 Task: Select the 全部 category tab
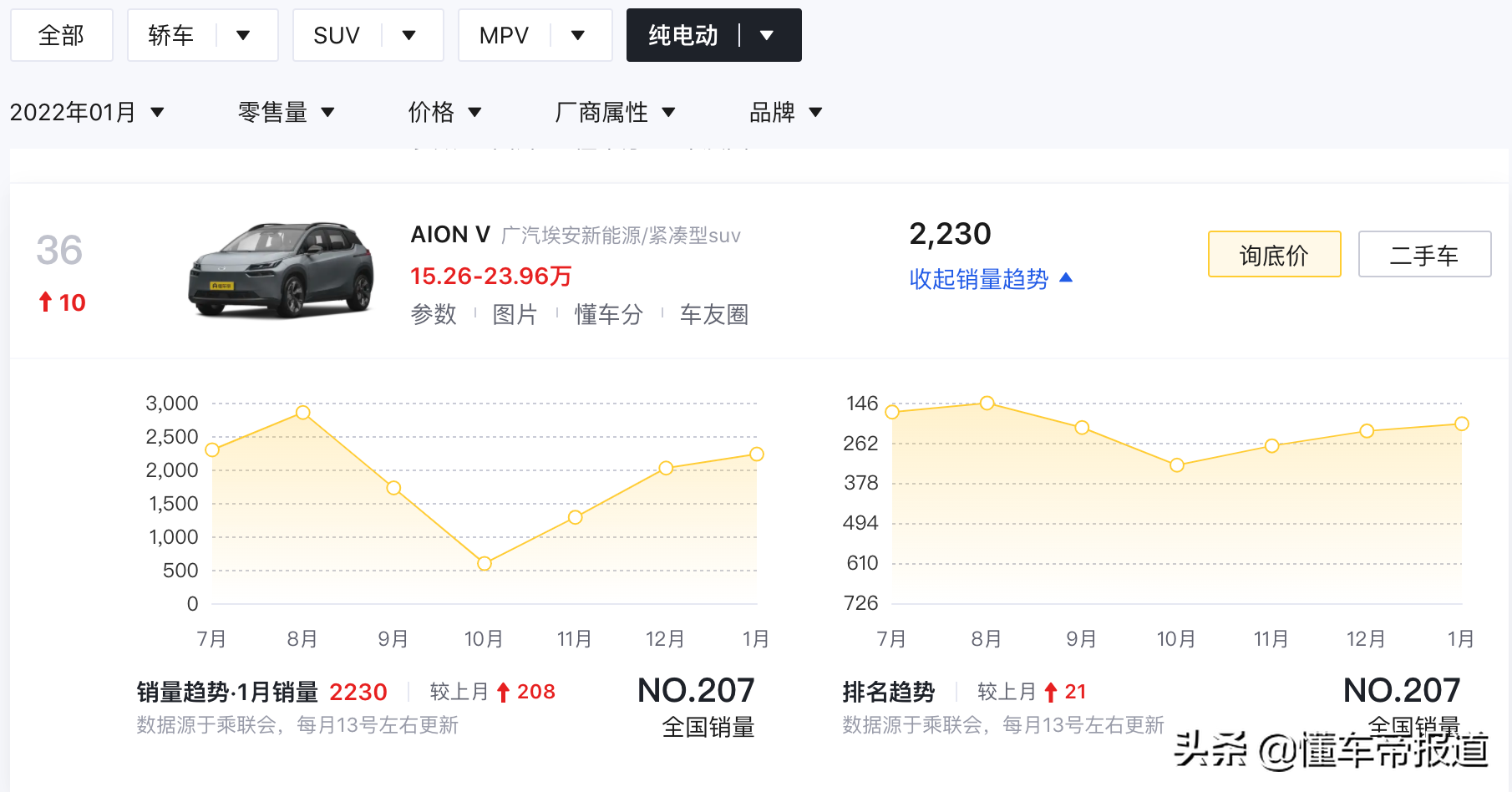(x=61, y=35)
